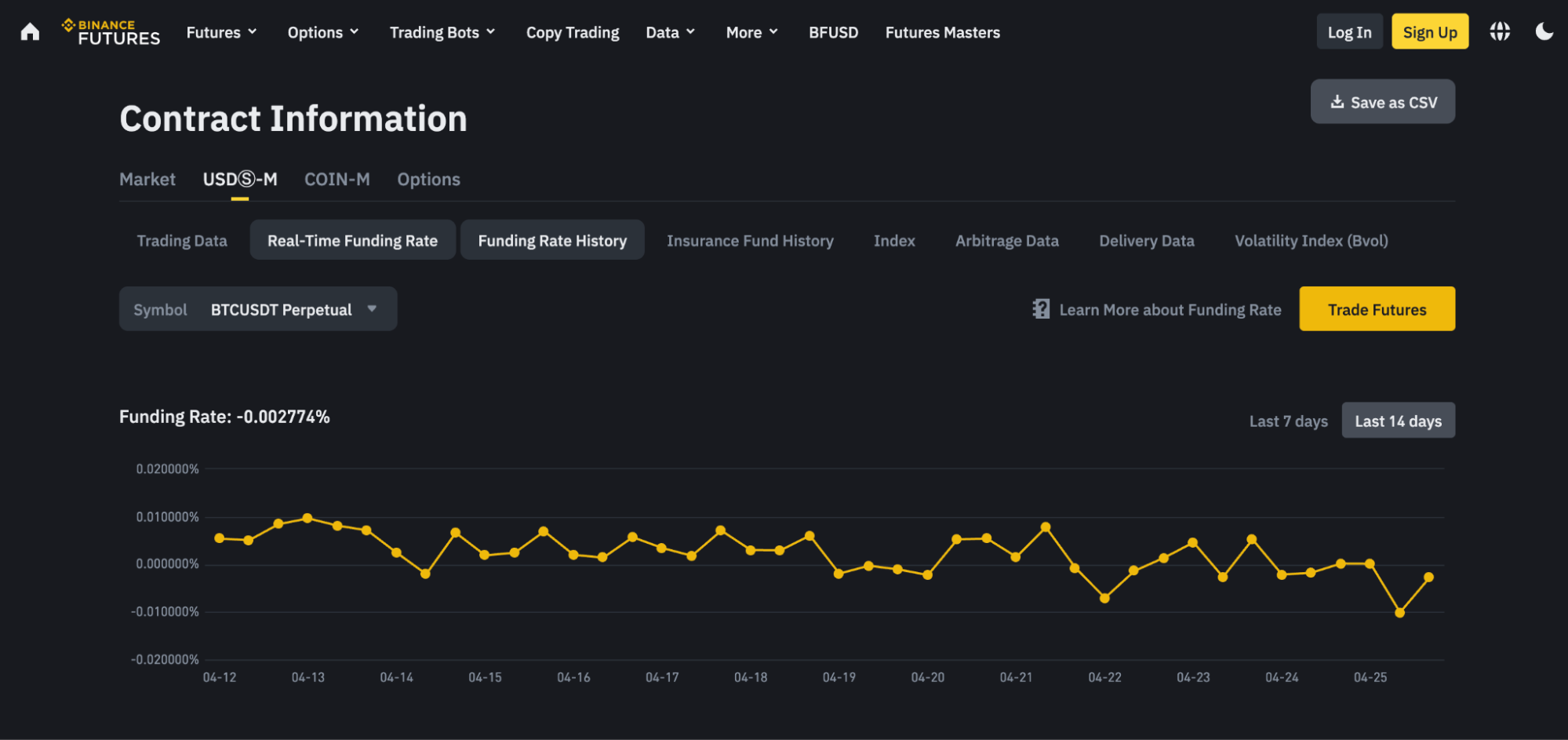Switch to the Market tab
The height and width of the screenshot is (740, 1568).
click(147, 180)
